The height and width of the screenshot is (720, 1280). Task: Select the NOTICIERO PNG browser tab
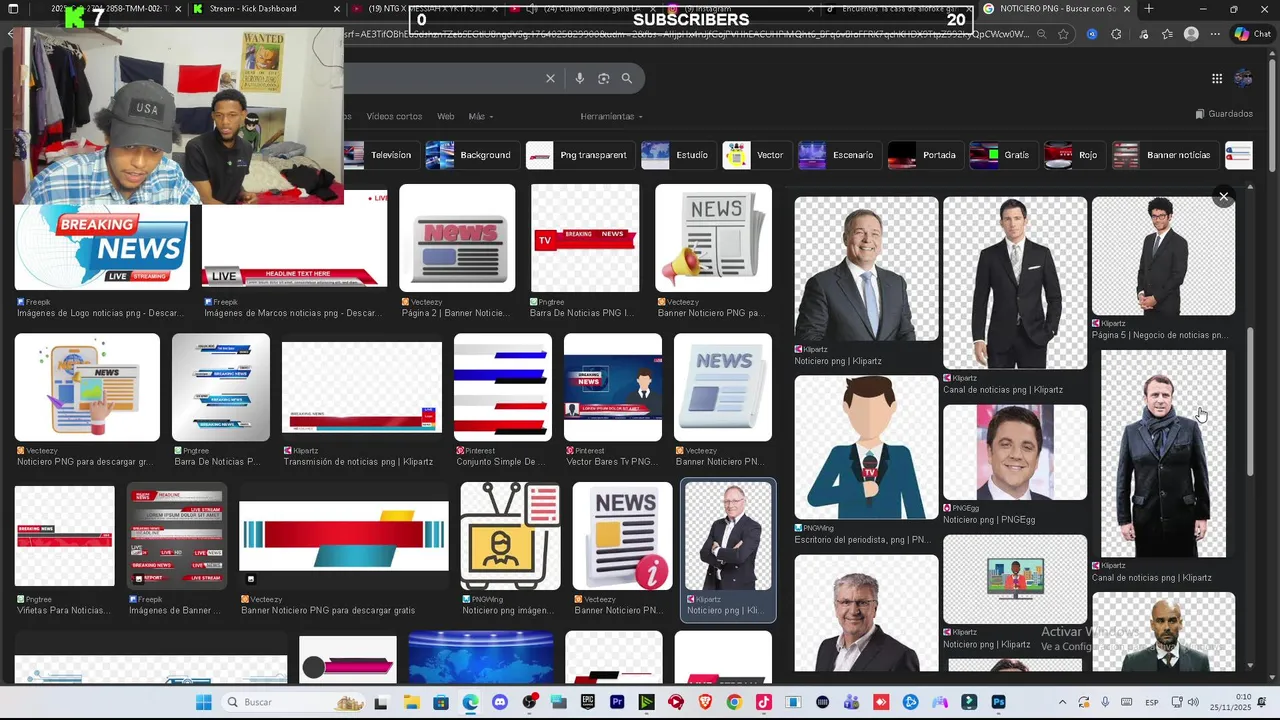tap(1057, 9)
